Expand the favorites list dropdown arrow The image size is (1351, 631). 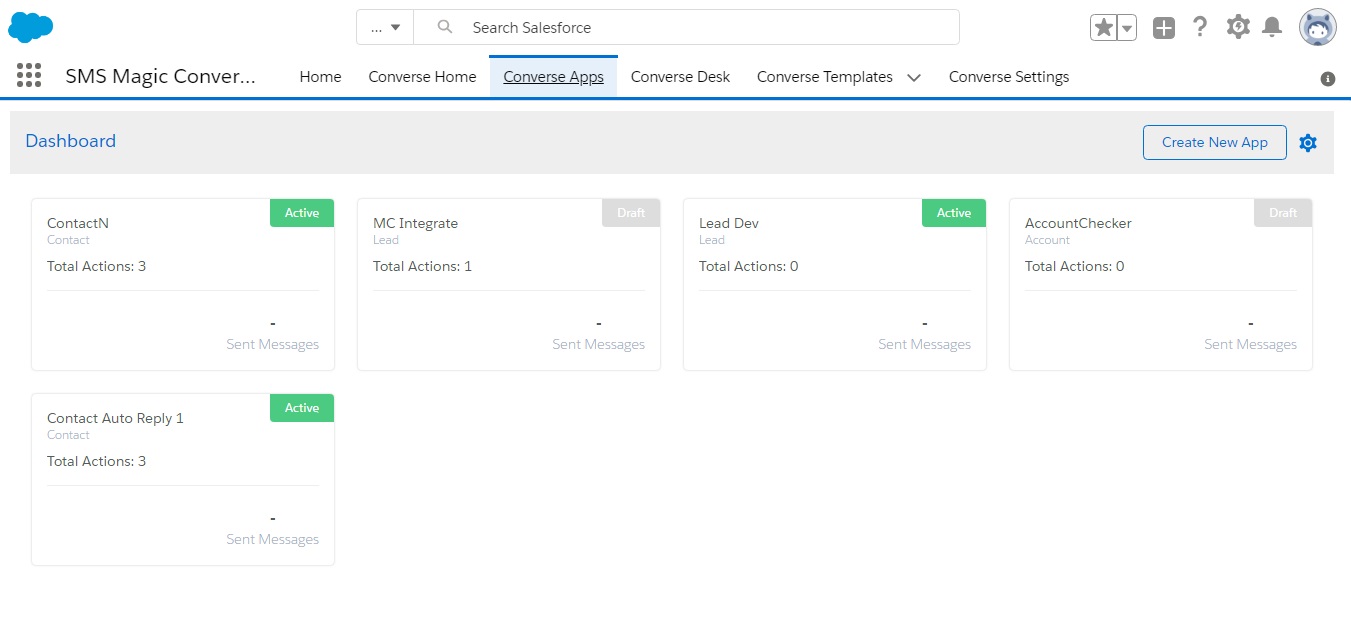tap(1127, 28)
